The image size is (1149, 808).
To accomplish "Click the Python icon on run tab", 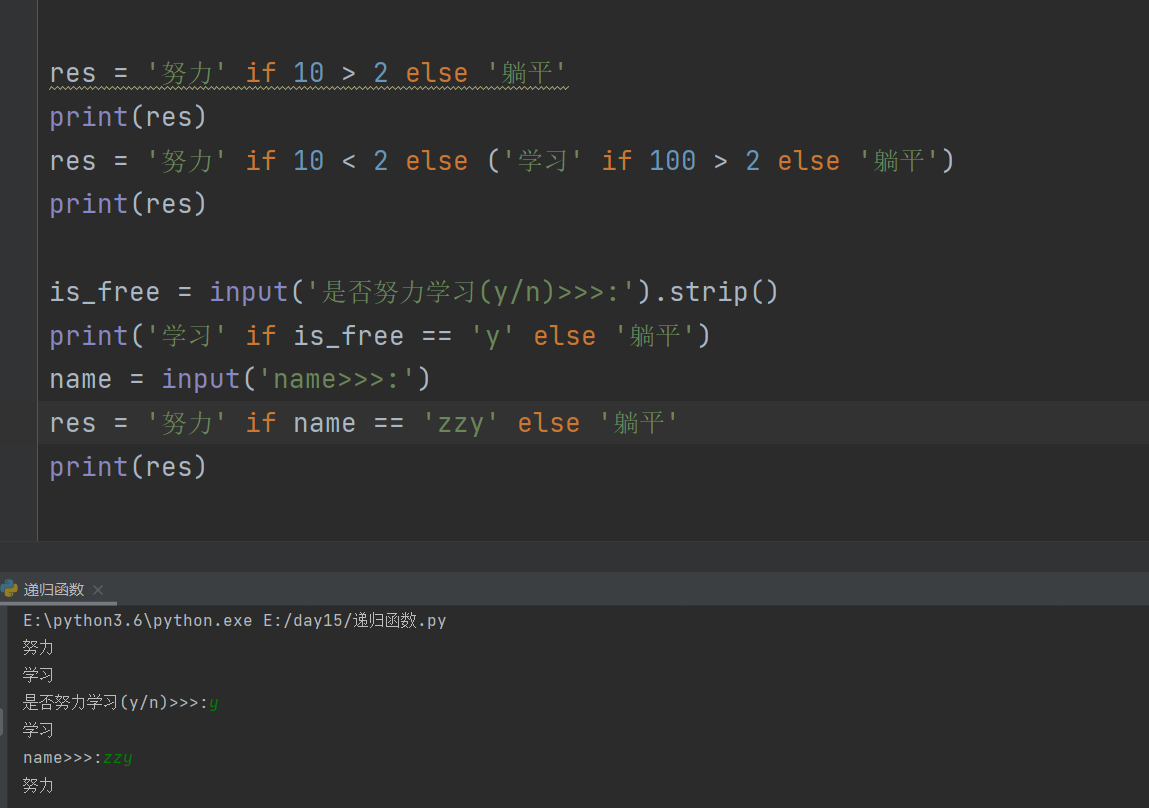I will [x=10, y=589].
